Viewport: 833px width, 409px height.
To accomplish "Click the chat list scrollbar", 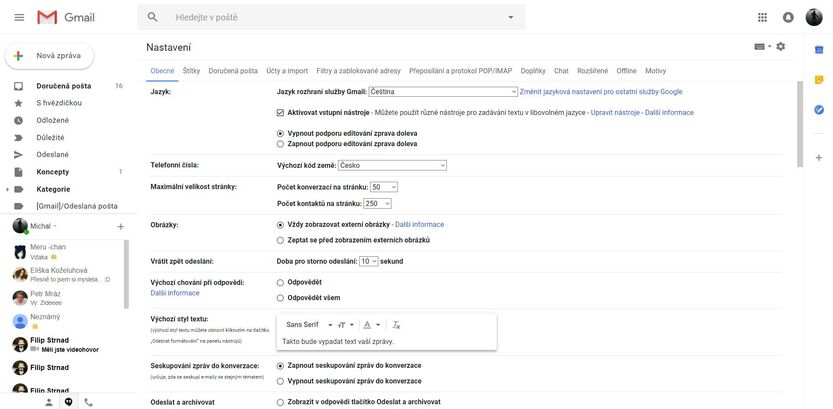I will 126,274.
